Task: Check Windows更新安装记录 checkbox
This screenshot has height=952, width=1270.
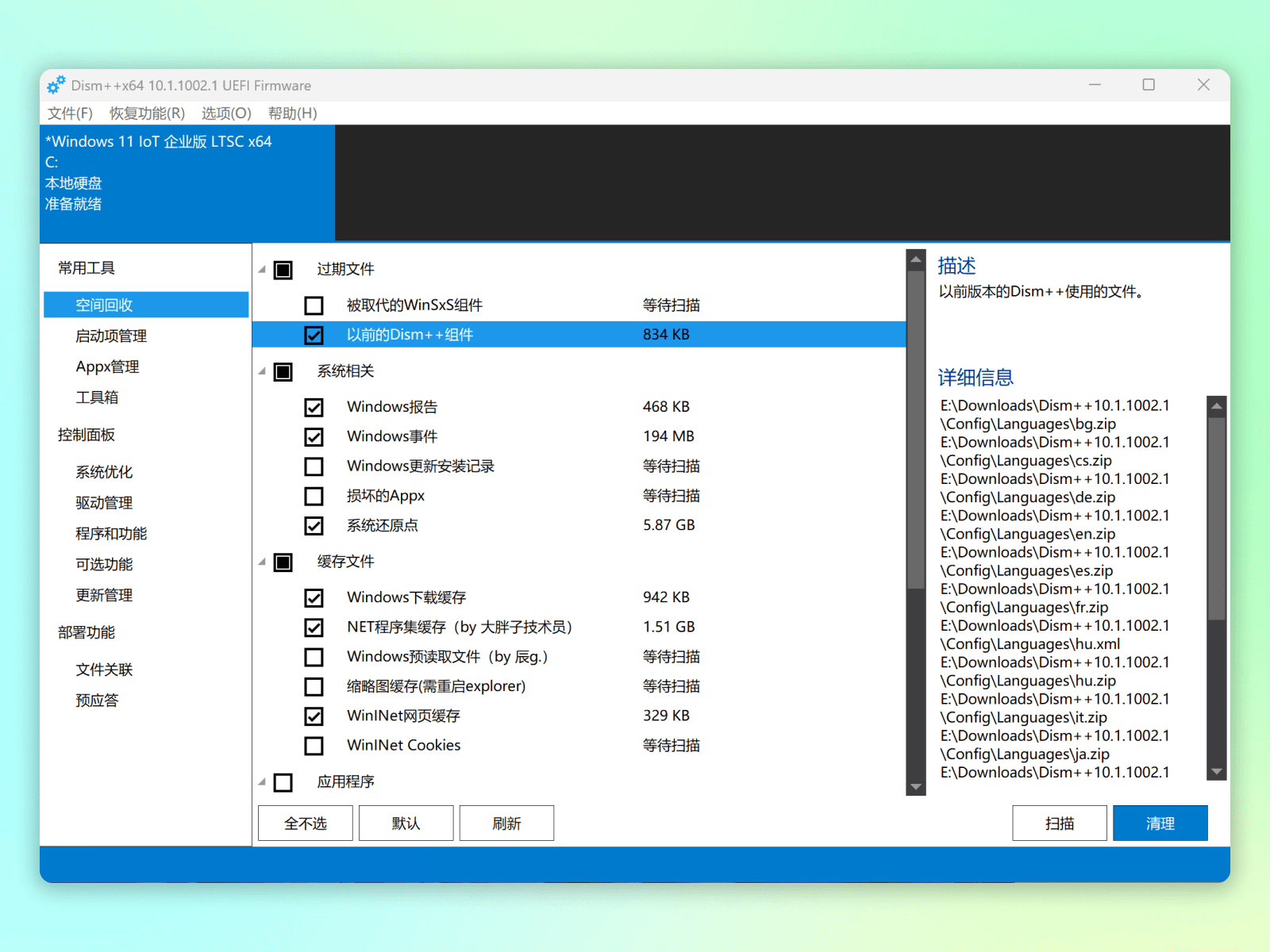Action: click(314, 466)
